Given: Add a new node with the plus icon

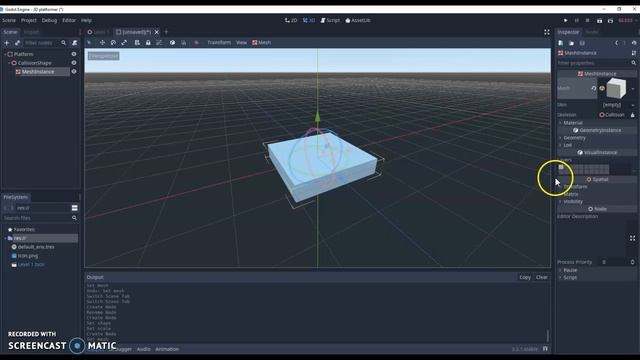Looking at the screenshot, I should 7,43.
